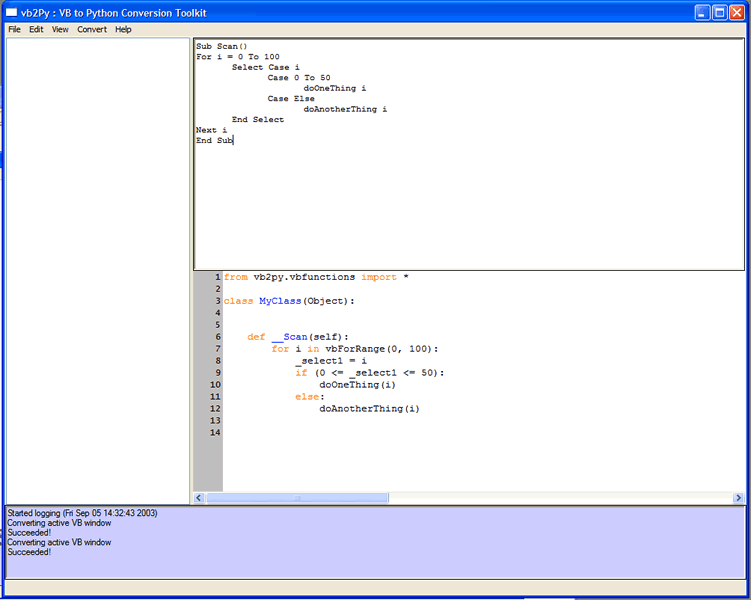Click the 'Started logging' log entry
This screenshot has height=600, width=751.
click(x=82, y=513)
